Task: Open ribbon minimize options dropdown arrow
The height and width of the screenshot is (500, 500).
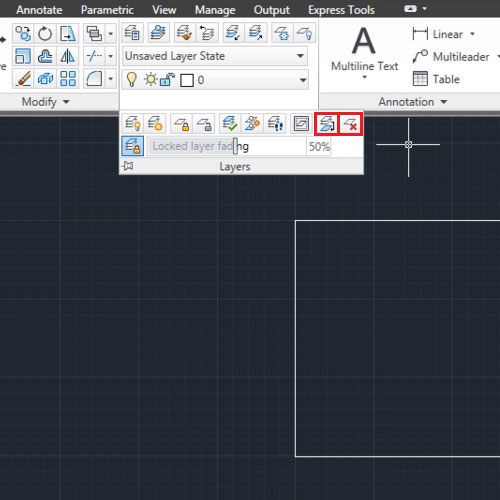Action: click(424, 9)
